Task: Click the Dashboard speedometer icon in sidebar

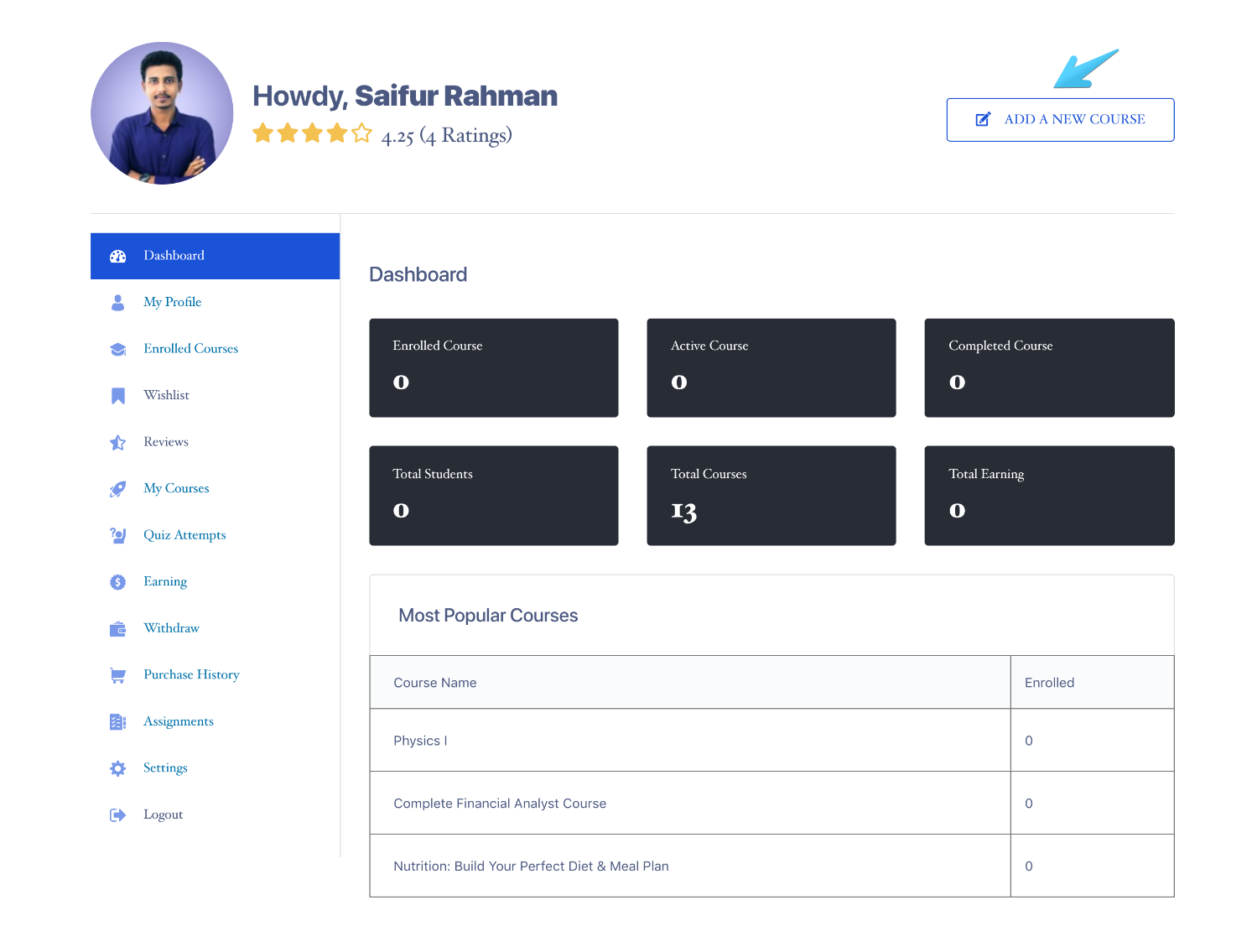Action: [118, 256]
